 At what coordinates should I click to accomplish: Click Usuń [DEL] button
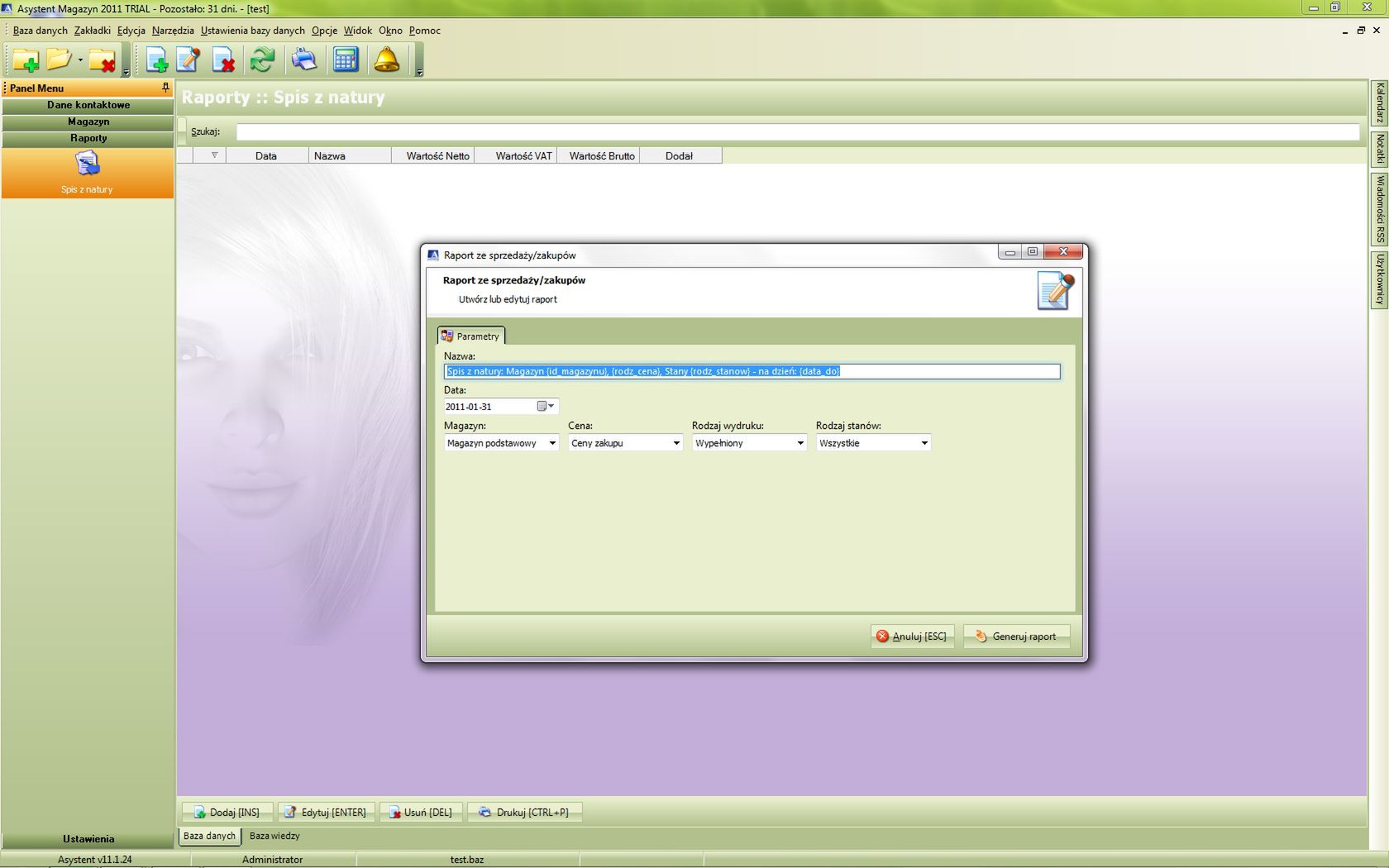(421, 813)
